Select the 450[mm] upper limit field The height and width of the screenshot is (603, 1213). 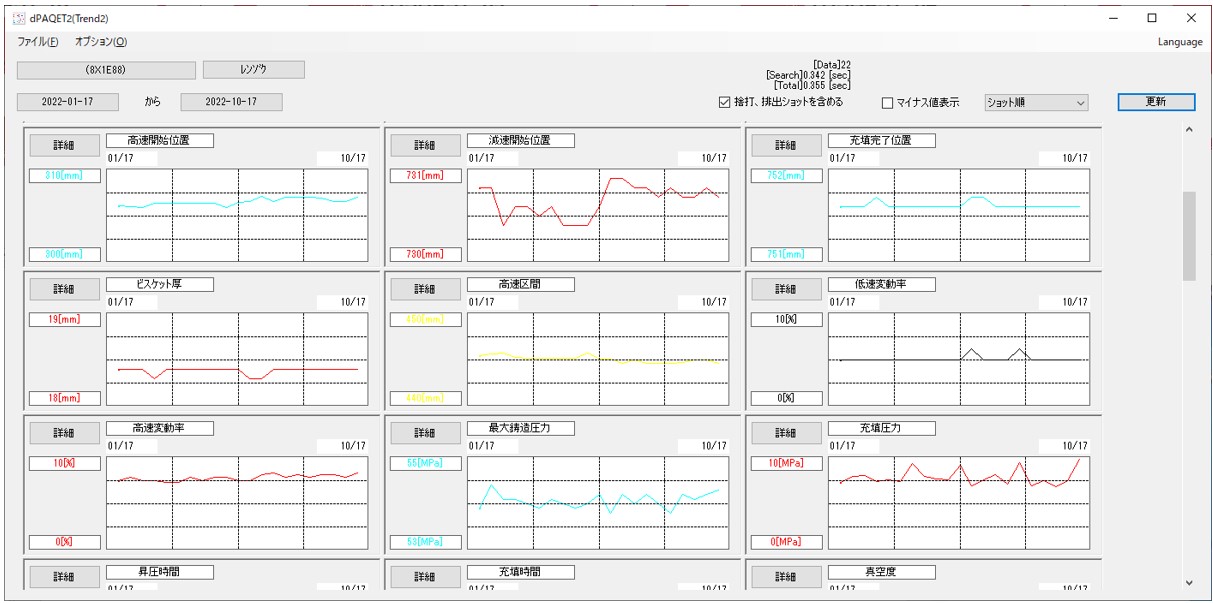pos(425,320)
